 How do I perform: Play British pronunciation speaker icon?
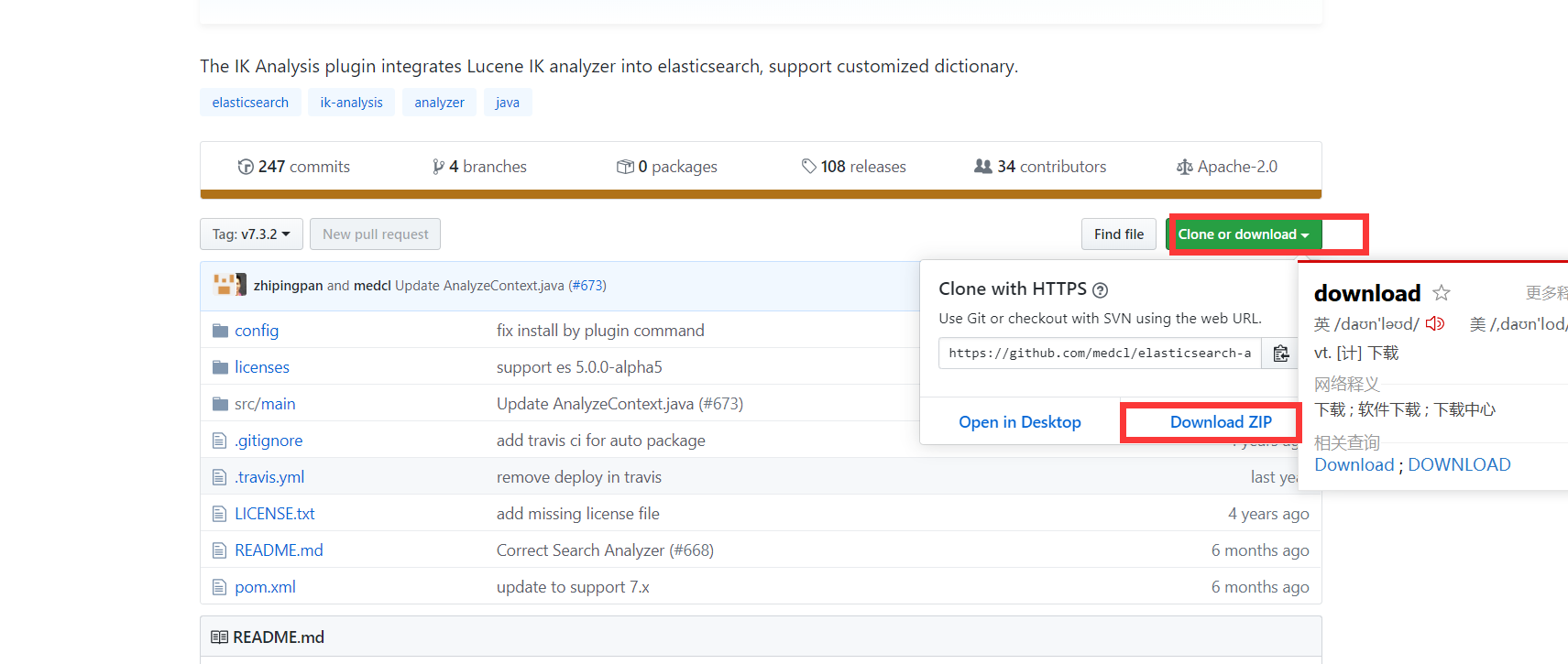(x=1435, y=323)
